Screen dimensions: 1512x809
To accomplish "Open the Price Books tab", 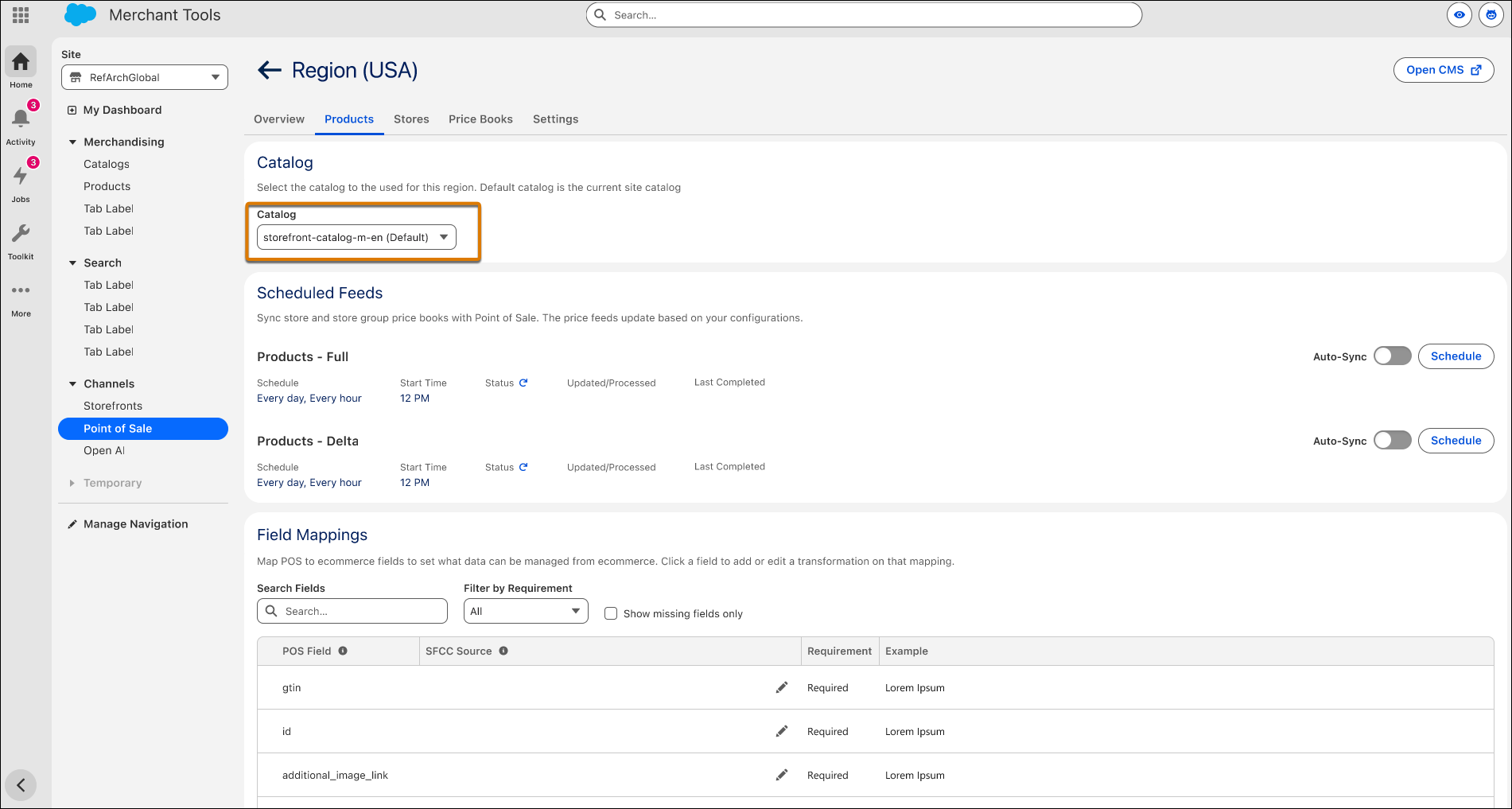I will click(480, 119).
